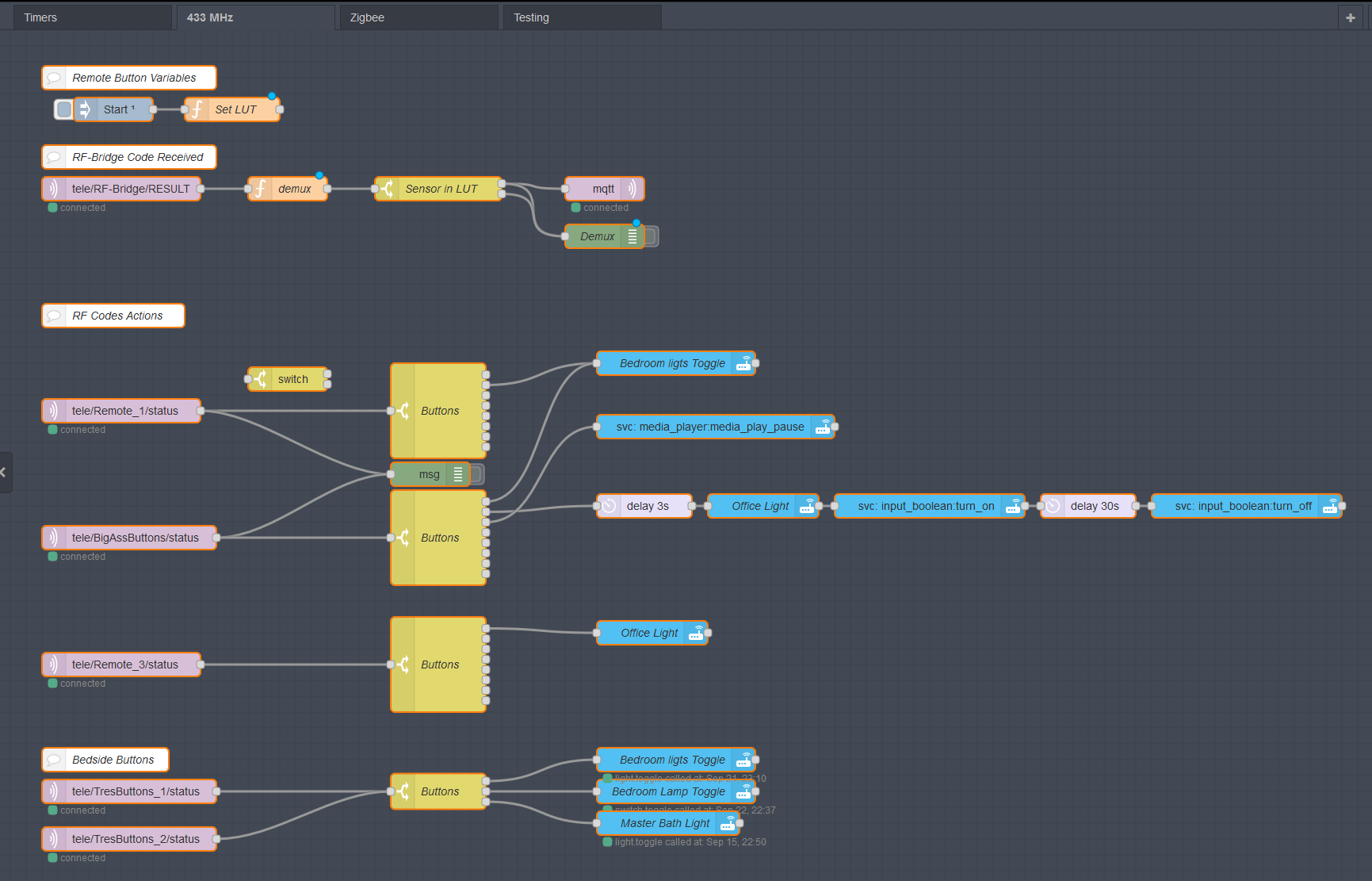The height and width of the screenshot is (881, 1372).
Task: Select the tele/TresButtons_2/status mqtt icon
Action: coord(54,839)
